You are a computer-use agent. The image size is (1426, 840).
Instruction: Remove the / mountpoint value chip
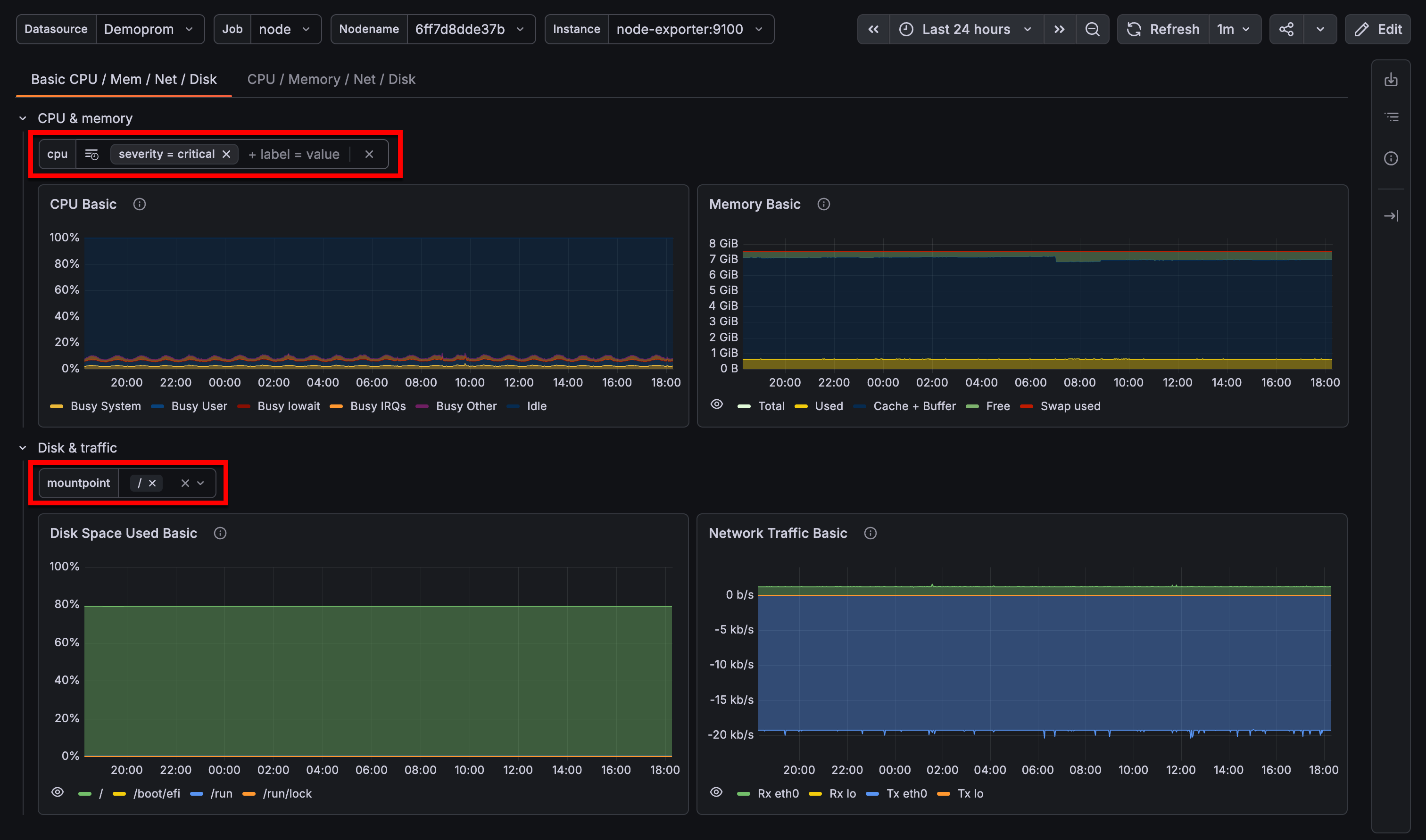152,483
